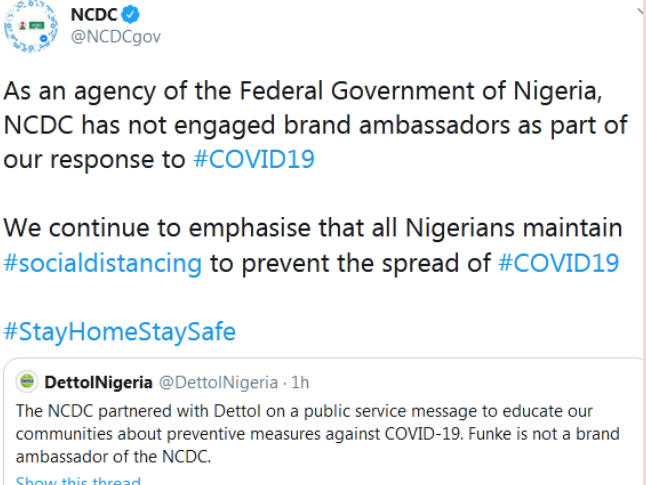The height and width of the screenshot is (485, 646).
Task: Open the #socialdistancing hashtag
Action: pyautogui.click(x=103, y=263)
